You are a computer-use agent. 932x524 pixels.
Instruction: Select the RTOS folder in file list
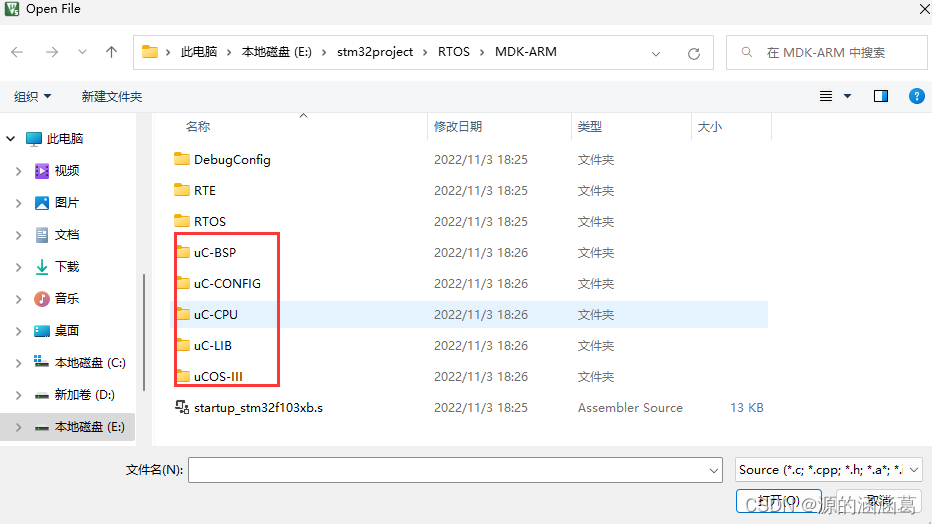pyautogui.click(x=210, y=222)
